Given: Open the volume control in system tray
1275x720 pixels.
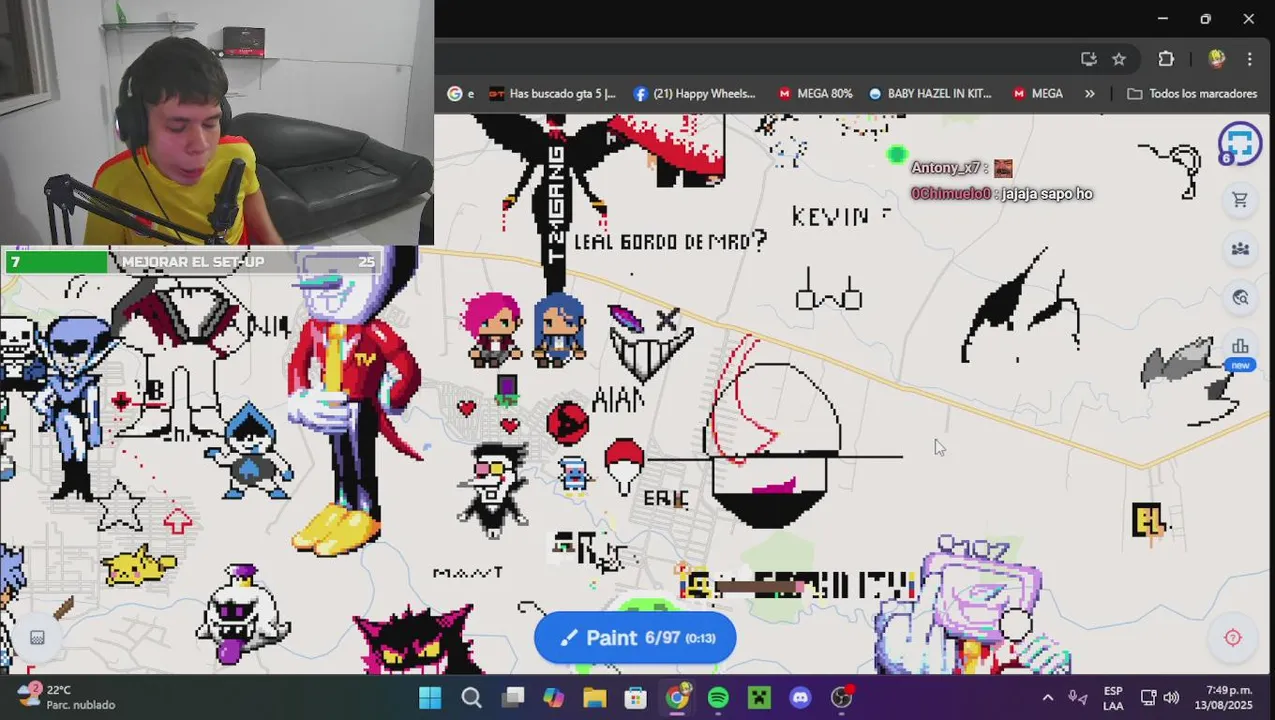Looking at the screenshot, I should point(1171,698).
